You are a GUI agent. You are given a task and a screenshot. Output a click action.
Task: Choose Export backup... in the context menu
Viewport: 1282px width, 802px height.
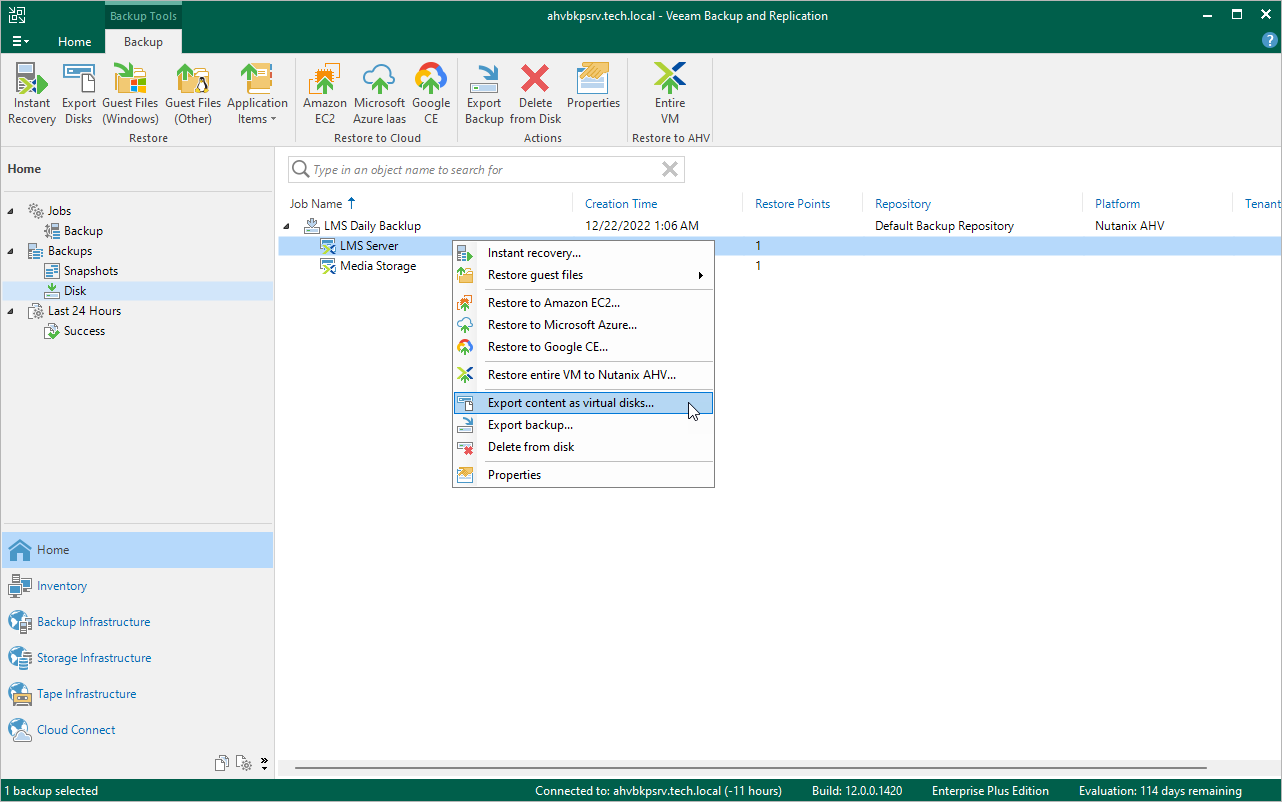point(584,425)
